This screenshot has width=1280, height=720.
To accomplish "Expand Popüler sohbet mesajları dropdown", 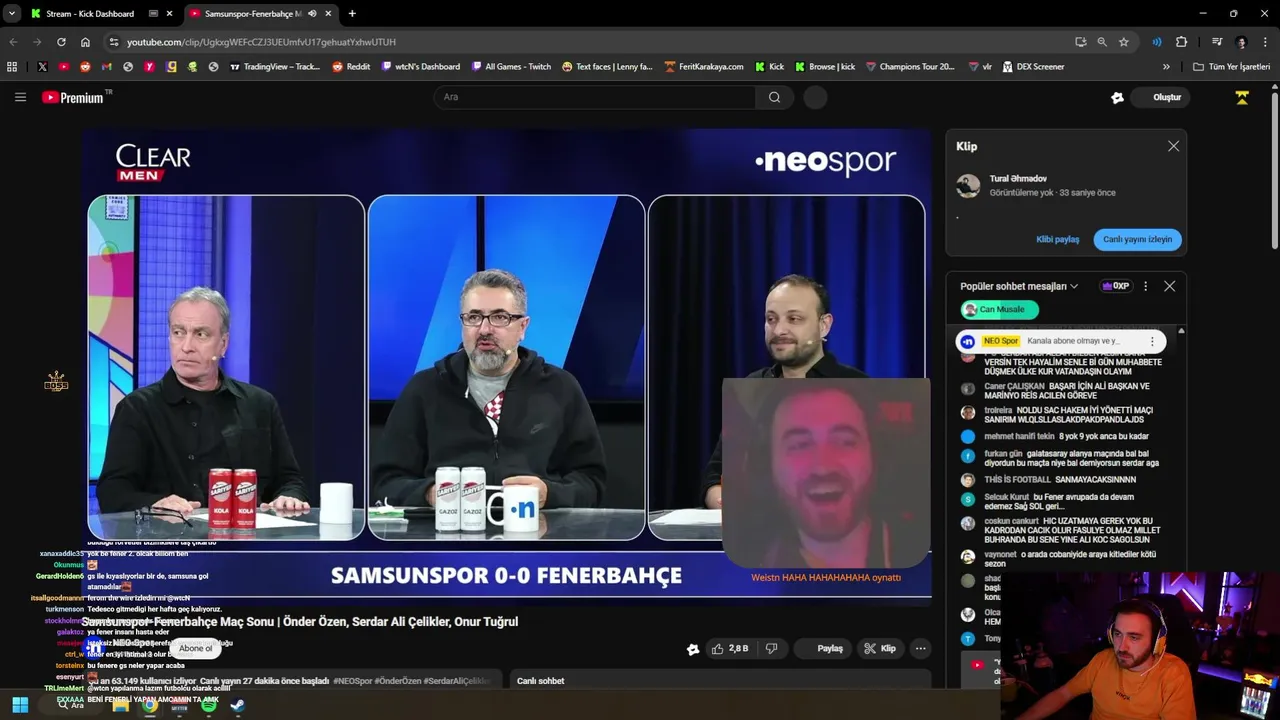I will (1019, 286).
